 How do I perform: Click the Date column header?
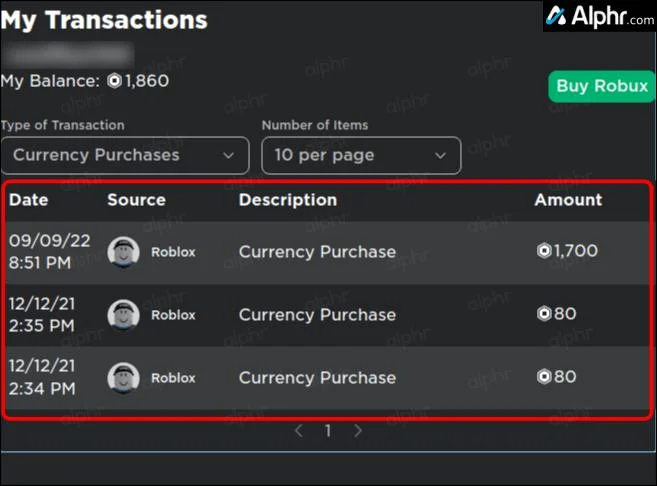(29, 200)
